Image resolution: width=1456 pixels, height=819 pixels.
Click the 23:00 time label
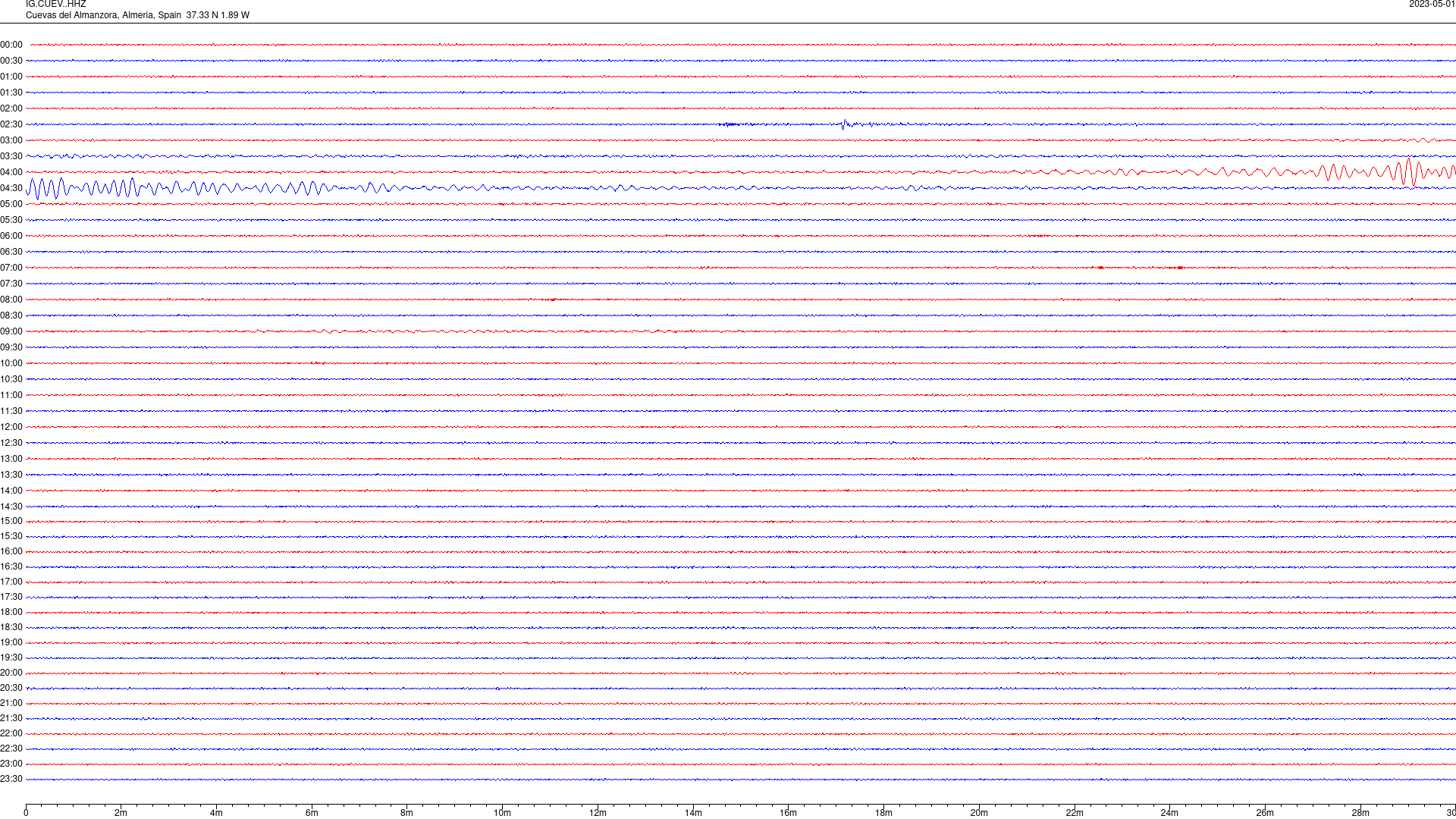11,764
